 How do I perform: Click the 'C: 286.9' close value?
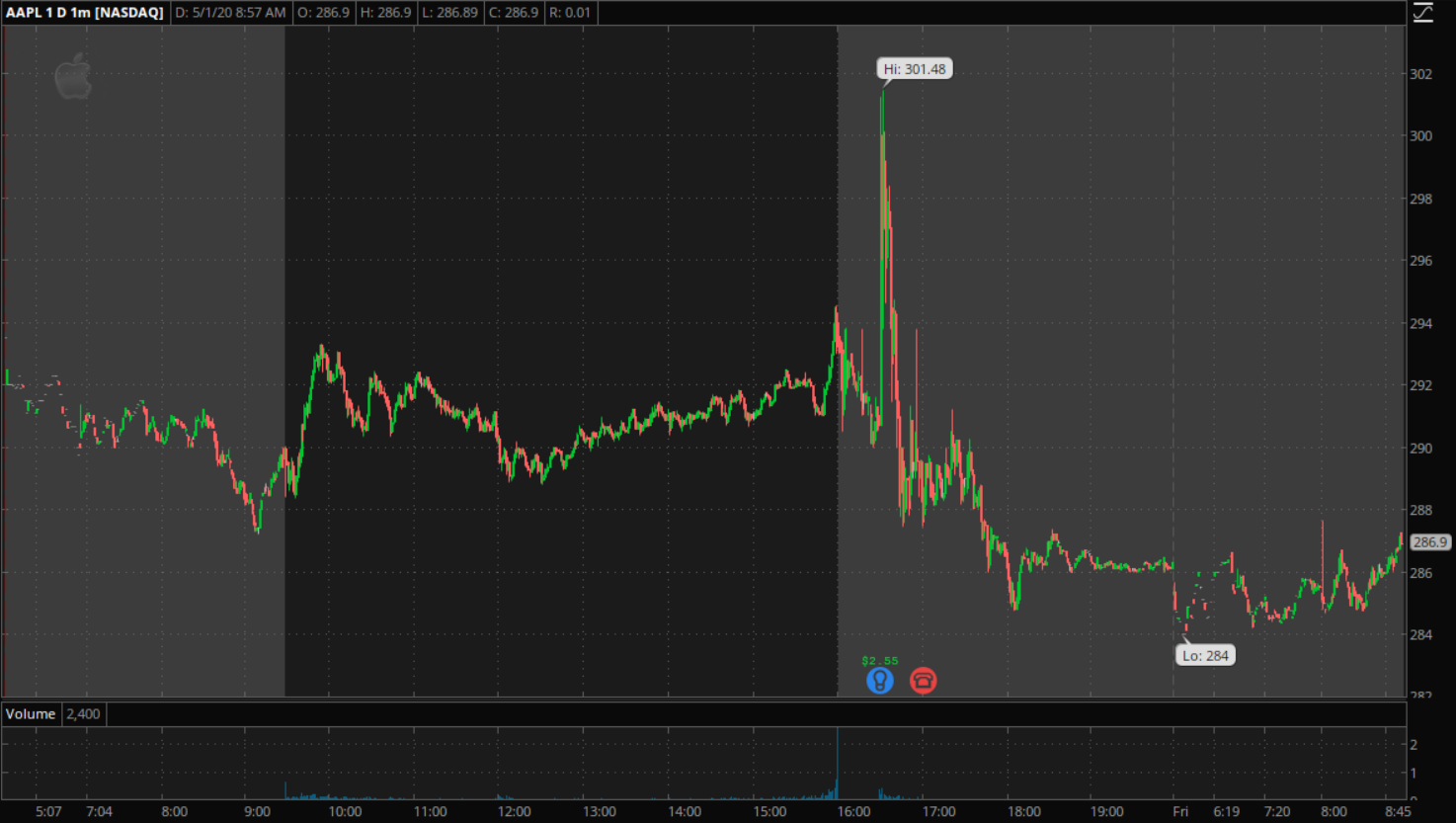[x=514, y=13]
